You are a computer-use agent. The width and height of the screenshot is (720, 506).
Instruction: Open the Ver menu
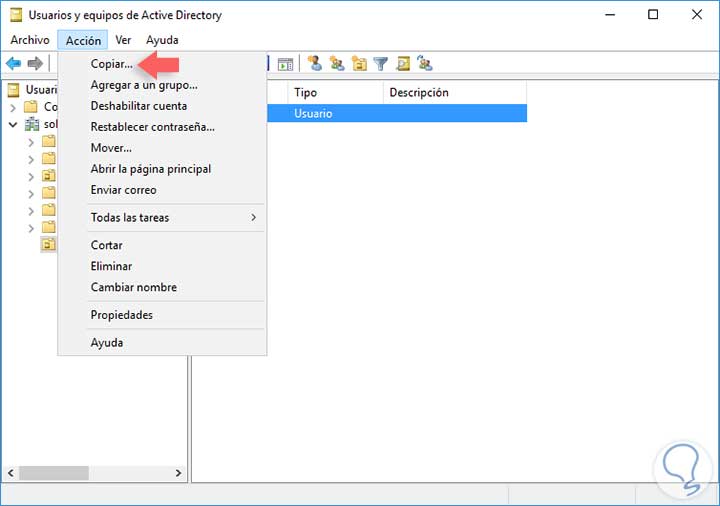click(123, 40)
